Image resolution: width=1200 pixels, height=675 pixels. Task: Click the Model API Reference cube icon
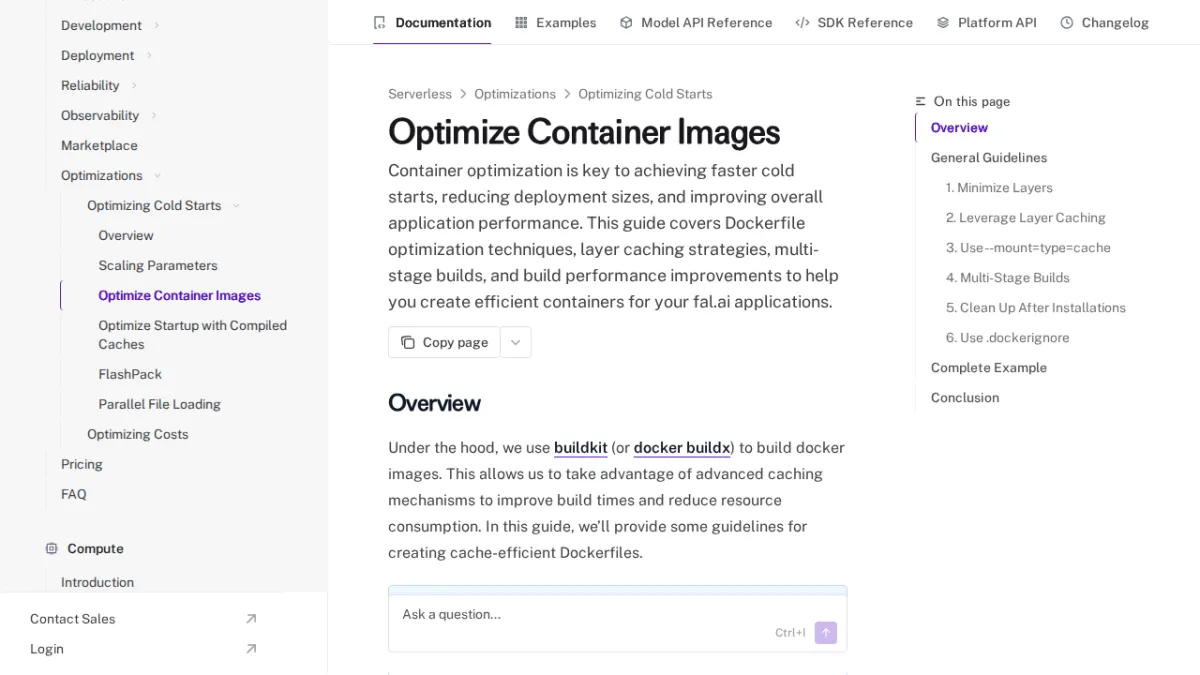(626, 22)
